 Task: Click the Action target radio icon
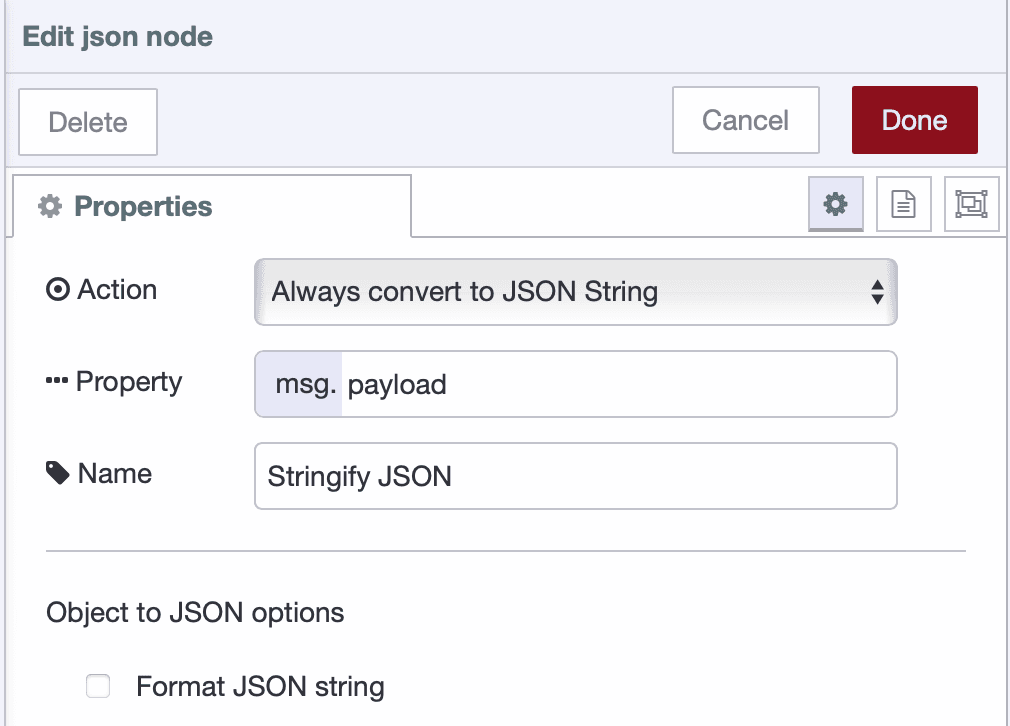[x=60, y=289]
